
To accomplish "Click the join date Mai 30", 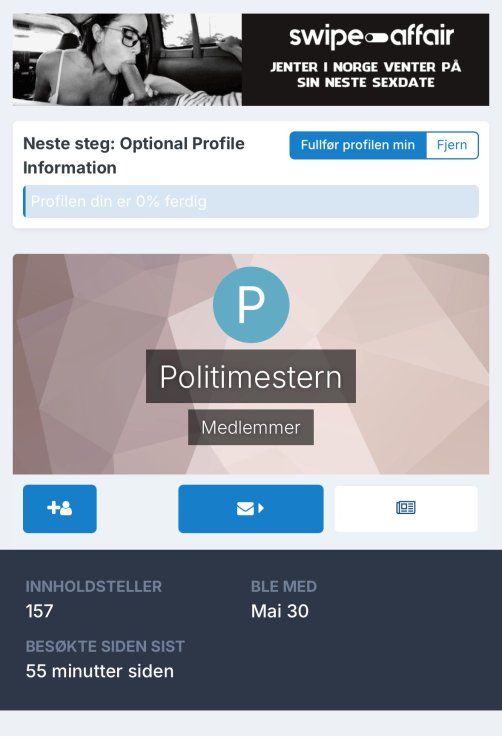I will 280,611.
